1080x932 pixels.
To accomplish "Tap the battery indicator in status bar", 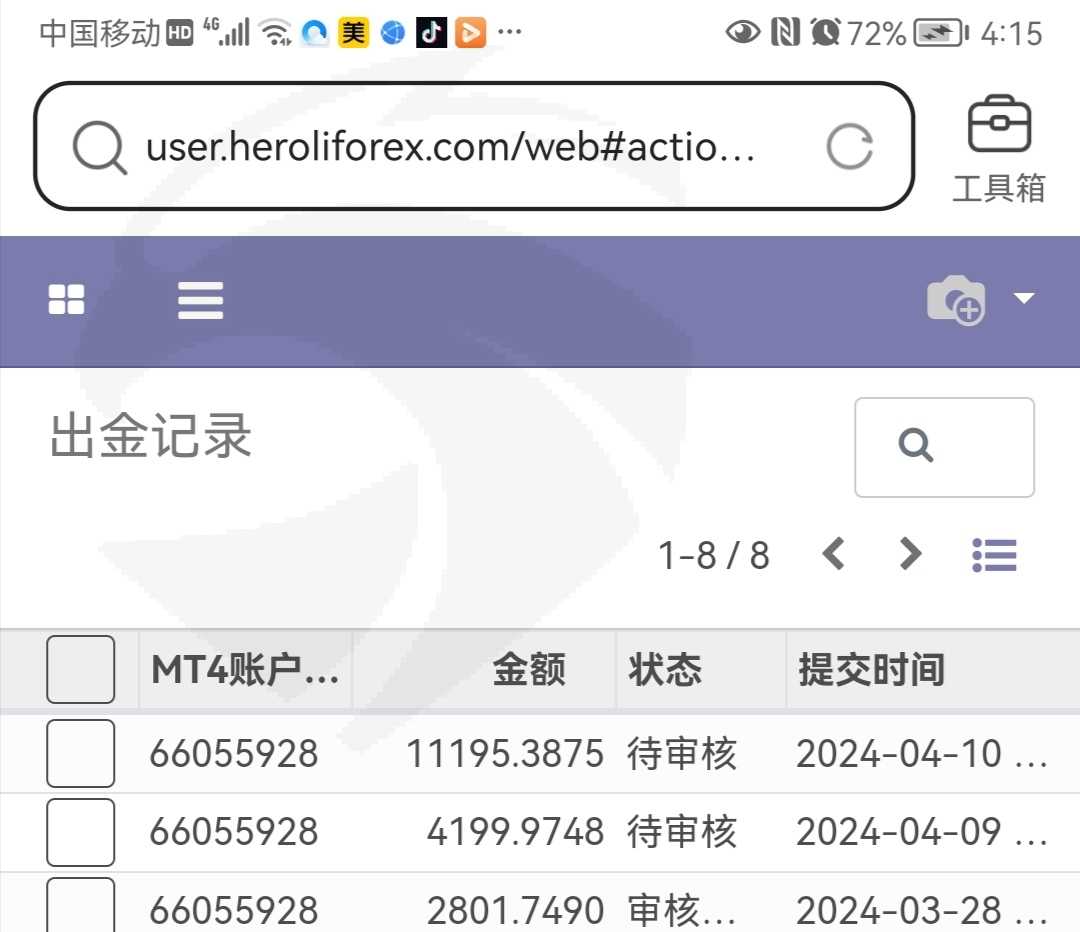I will tap(941, 33).
